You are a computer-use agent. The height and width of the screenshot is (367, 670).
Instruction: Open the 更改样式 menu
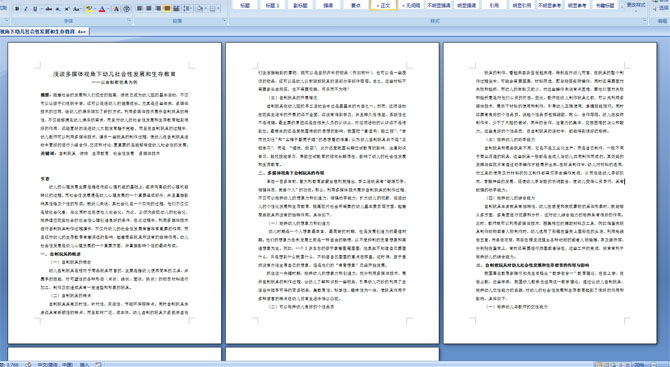tap(637, 5)
